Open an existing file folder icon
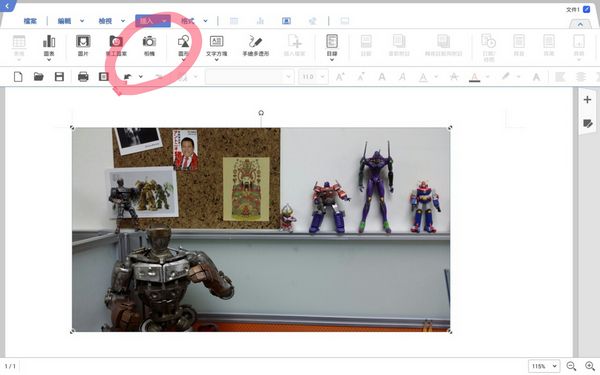Image resolution: width=600 pixels, height=375 pixels. pos(39,77)
